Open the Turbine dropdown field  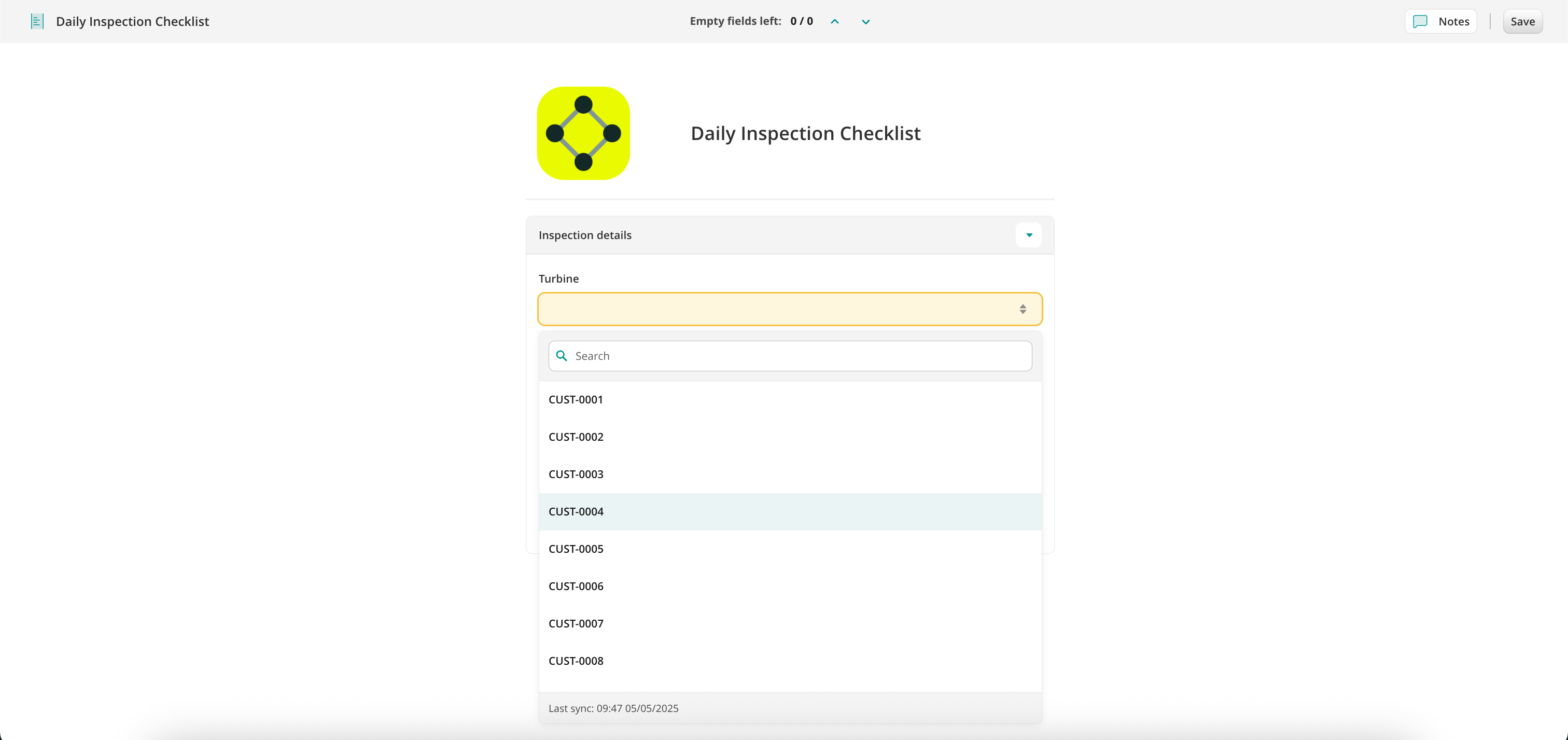779,309
